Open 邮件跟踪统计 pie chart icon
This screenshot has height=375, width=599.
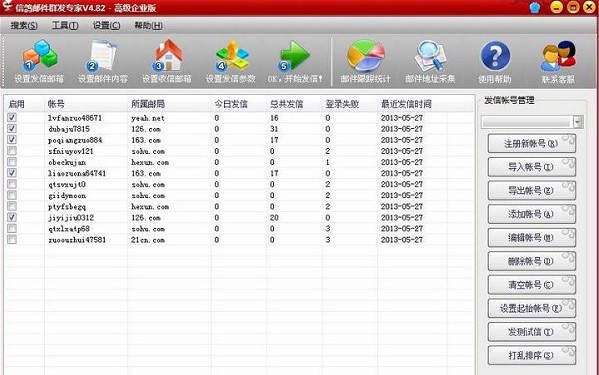(x=366, y=56)
